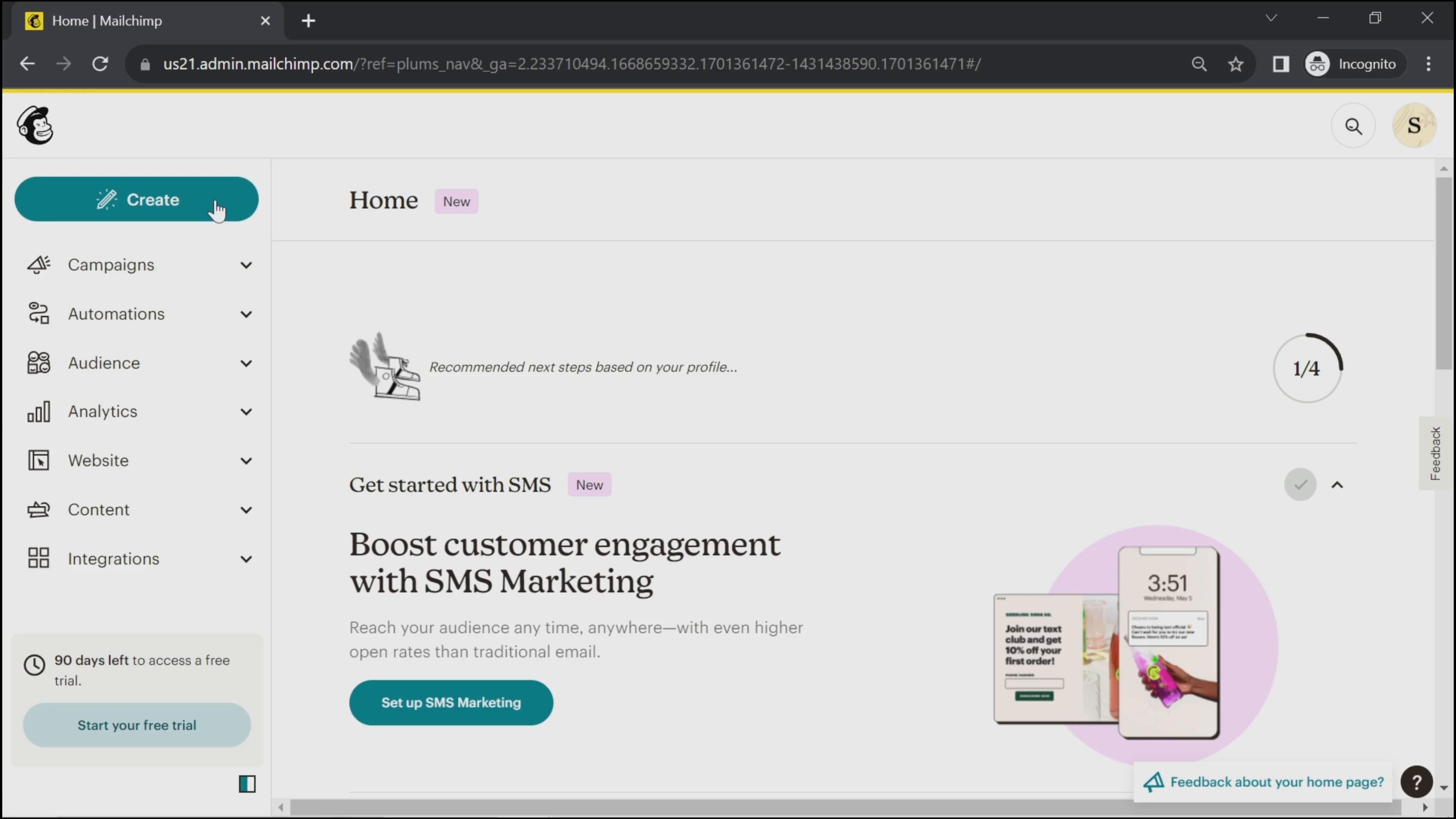Image resolution: width=1456 pixels, height=819 pixels.
Task: Bookmark page with the star icon
Action: point(1236,64)
